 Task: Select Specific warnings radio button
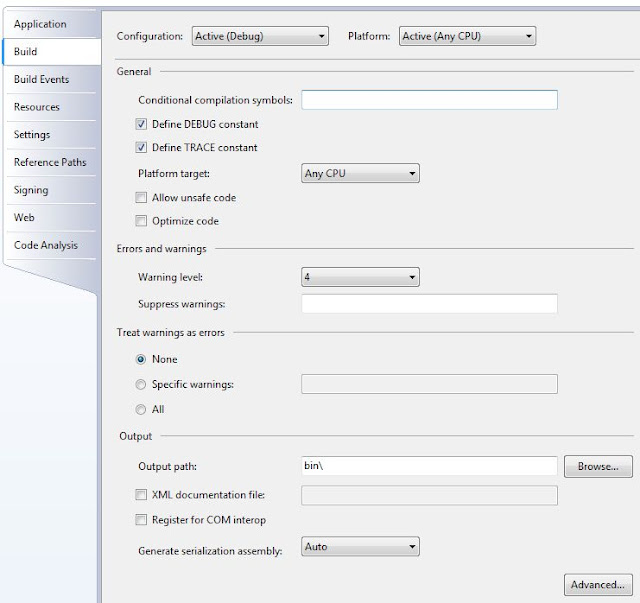[x=140, y=385]
